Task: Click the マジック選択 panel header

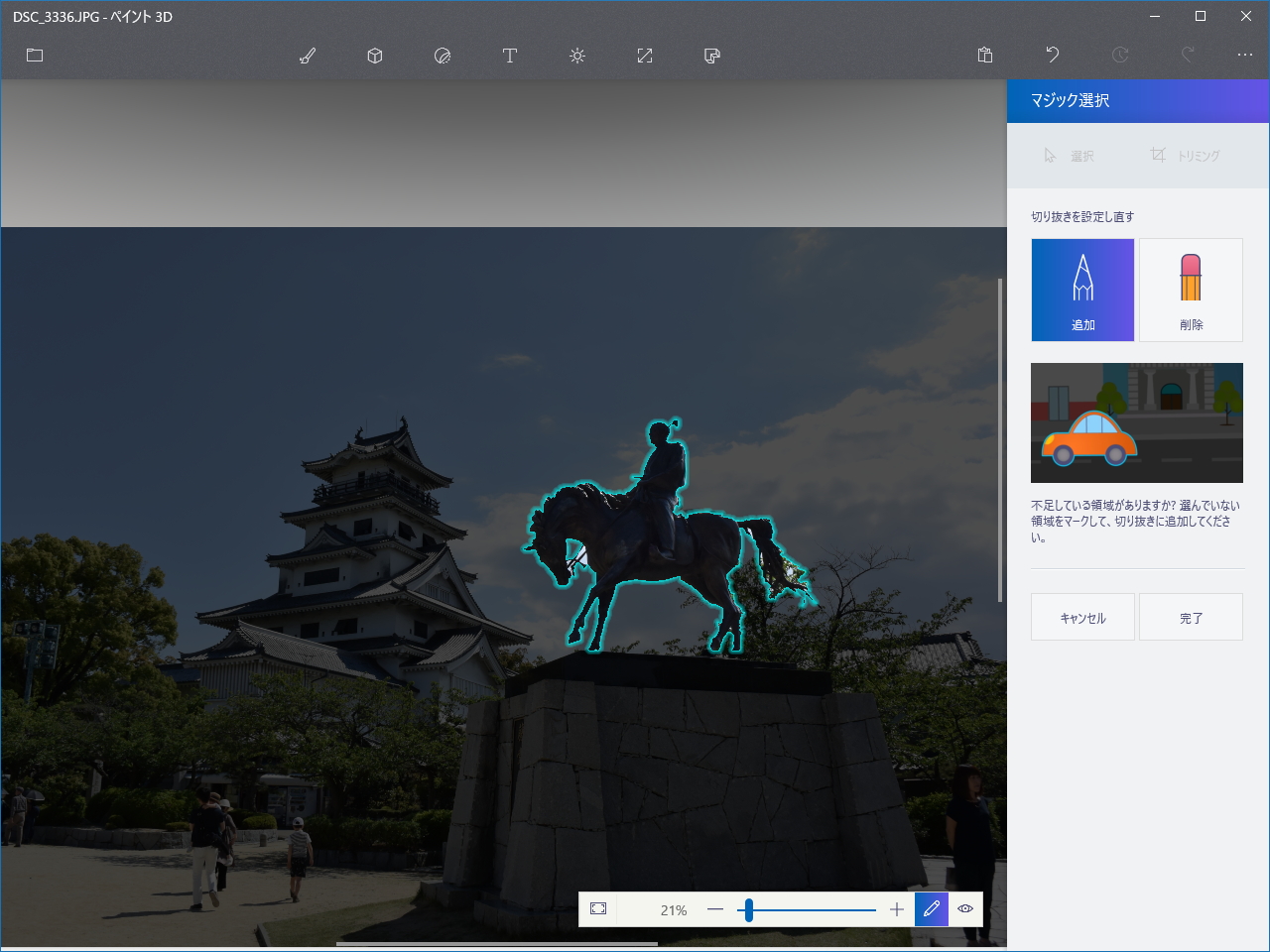Action: (1138, 101)
